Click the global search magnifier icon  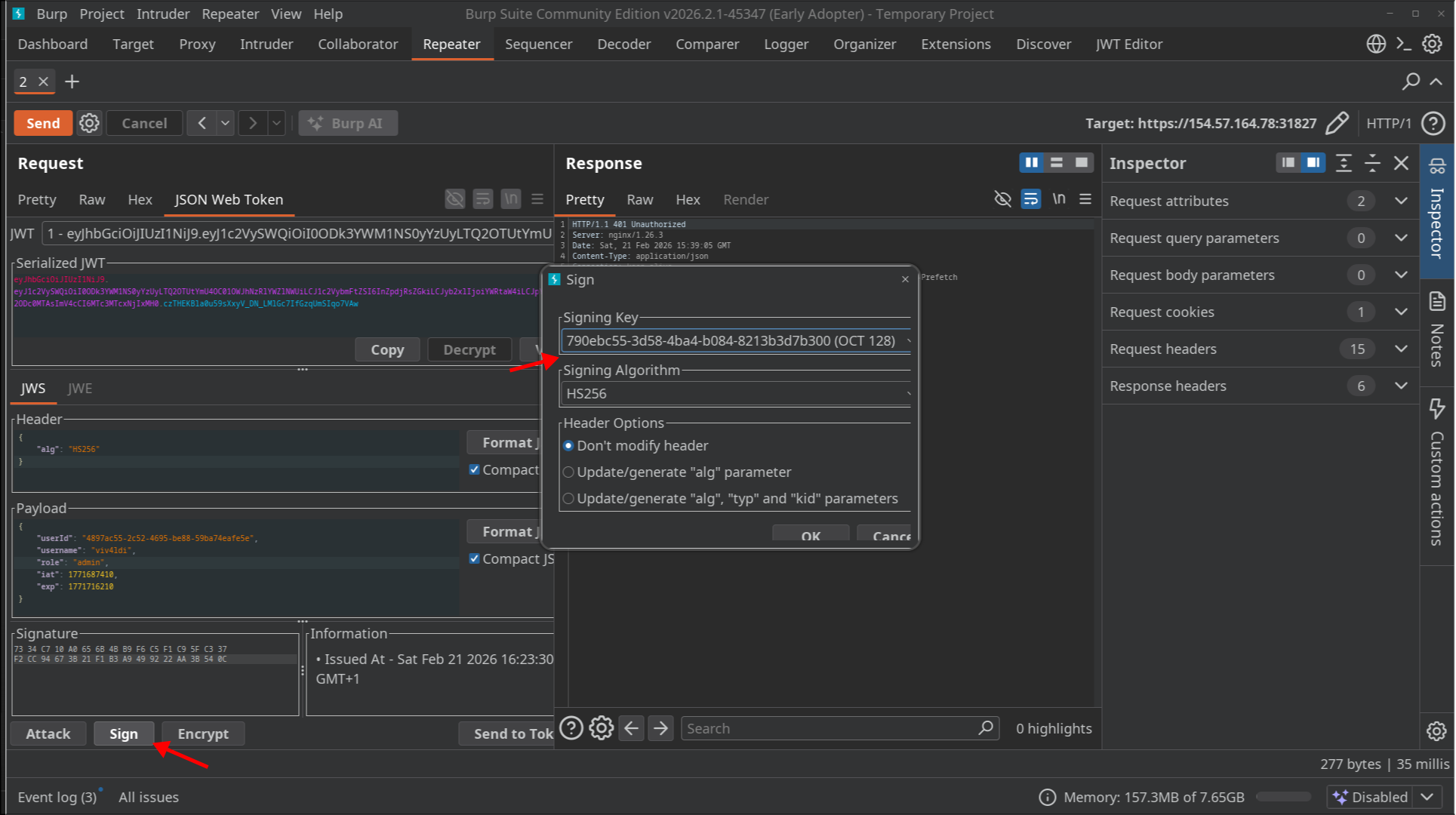click(x=1411, y=81)
